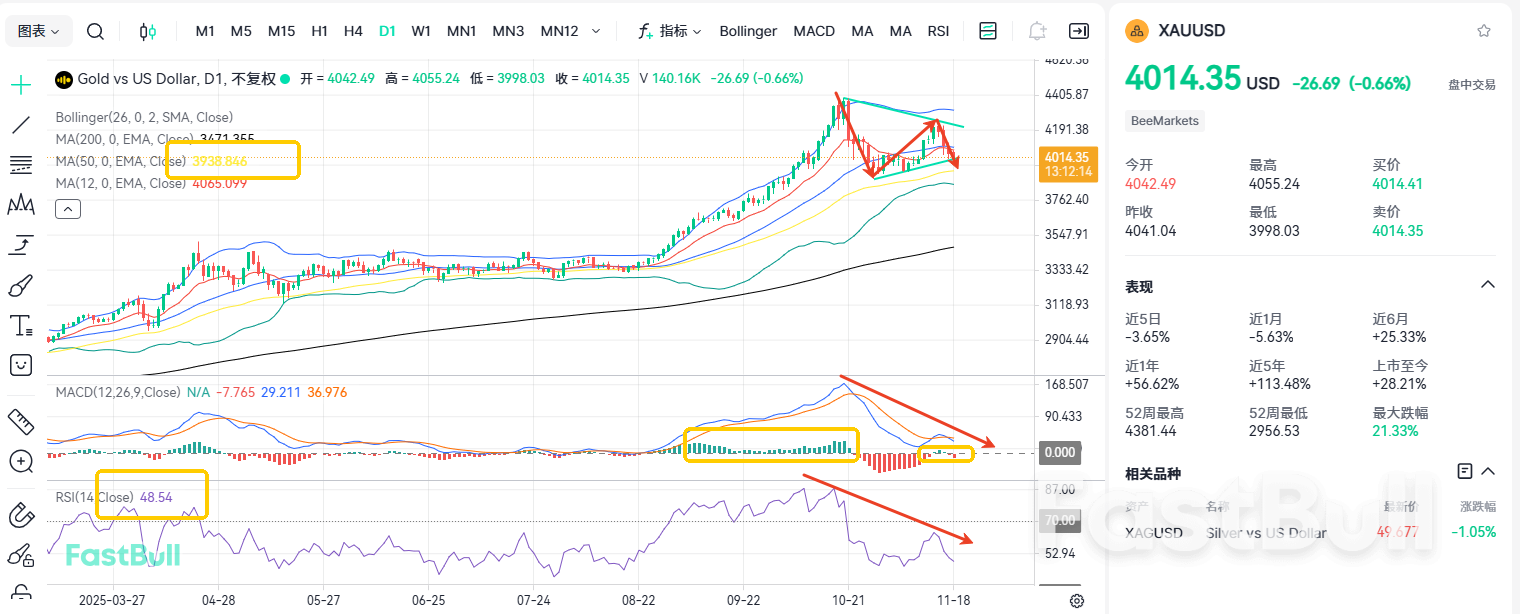Screen dimensions: 1520x614
Task: Select the D1 daily timeframe
Action: [x=387, y=30]
